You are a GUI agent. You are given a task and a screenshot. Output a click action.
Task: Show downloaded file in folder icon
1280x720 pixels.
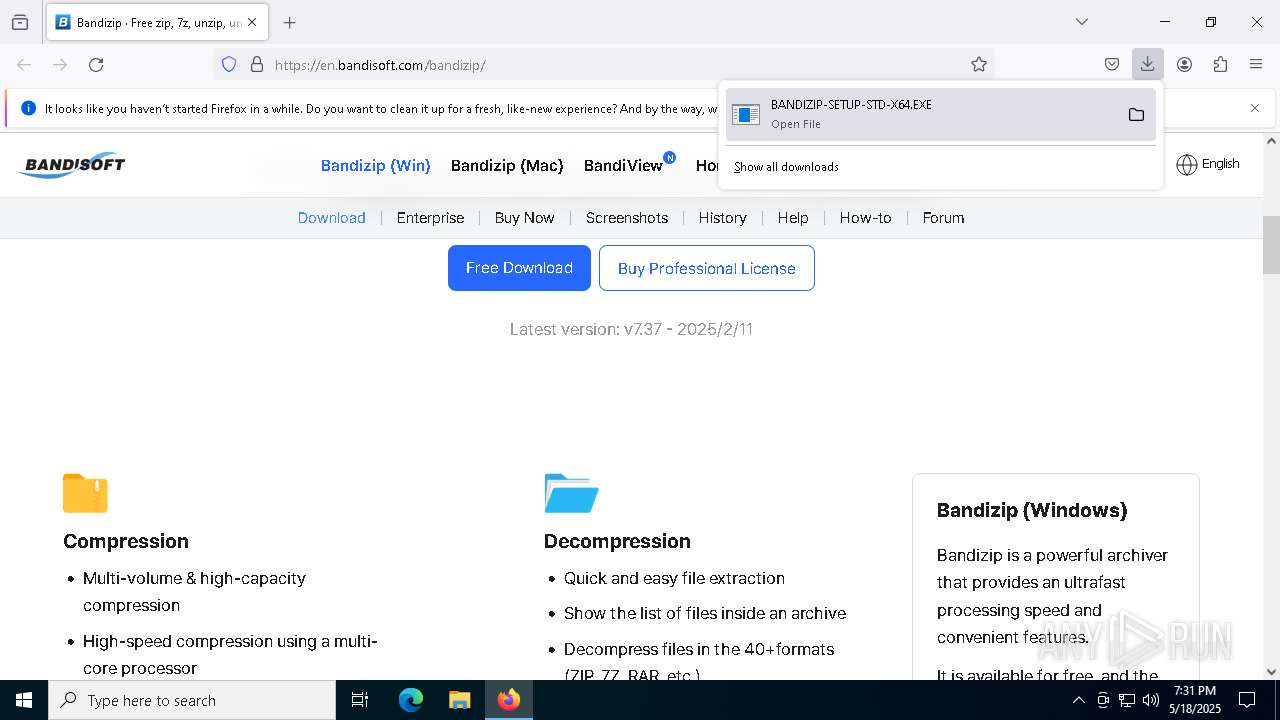(x=1136, y=114)
